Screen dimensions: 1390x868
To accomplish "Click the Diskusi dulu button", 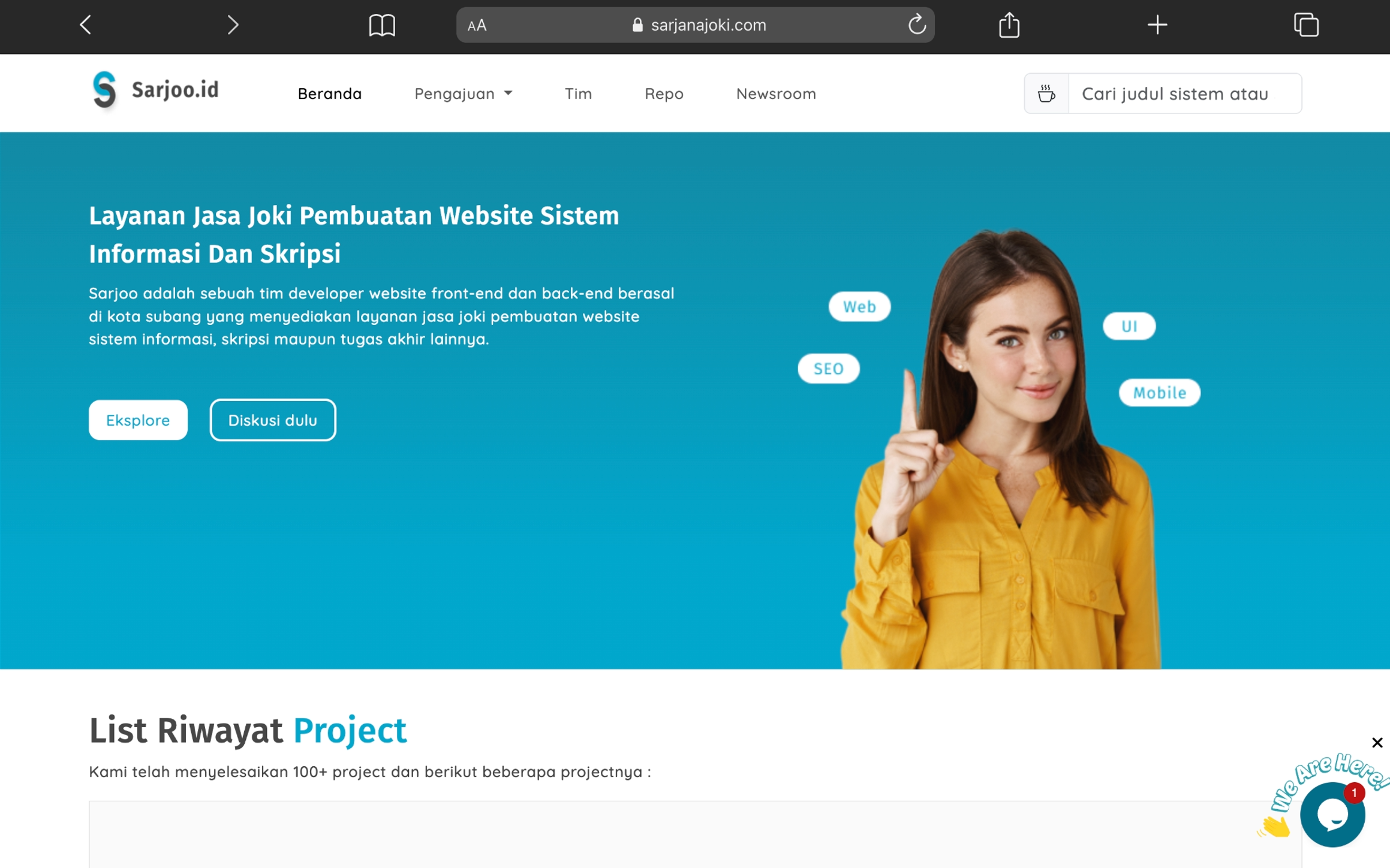I will [273, 420].
